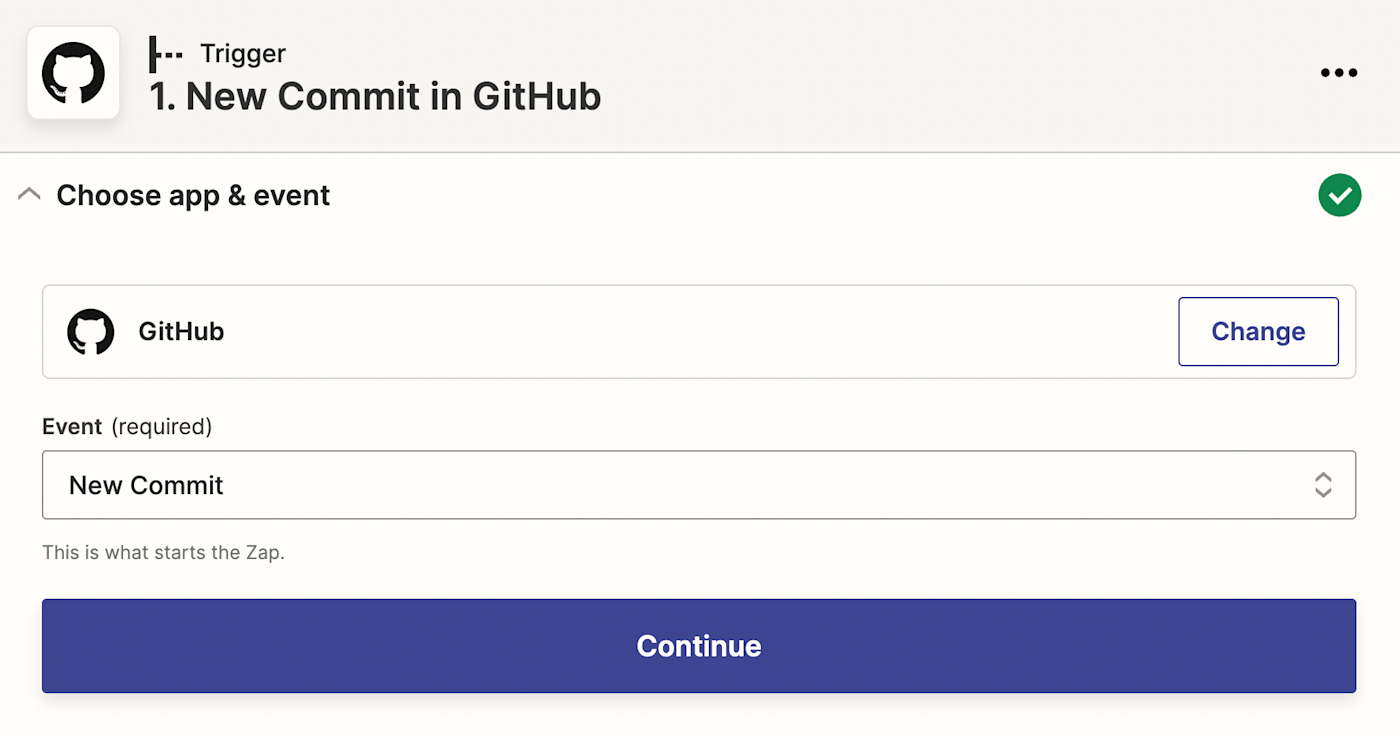Click blank area of the step header bar
The width and height of the screenshot is (1400, 736).
pos(950,75)
